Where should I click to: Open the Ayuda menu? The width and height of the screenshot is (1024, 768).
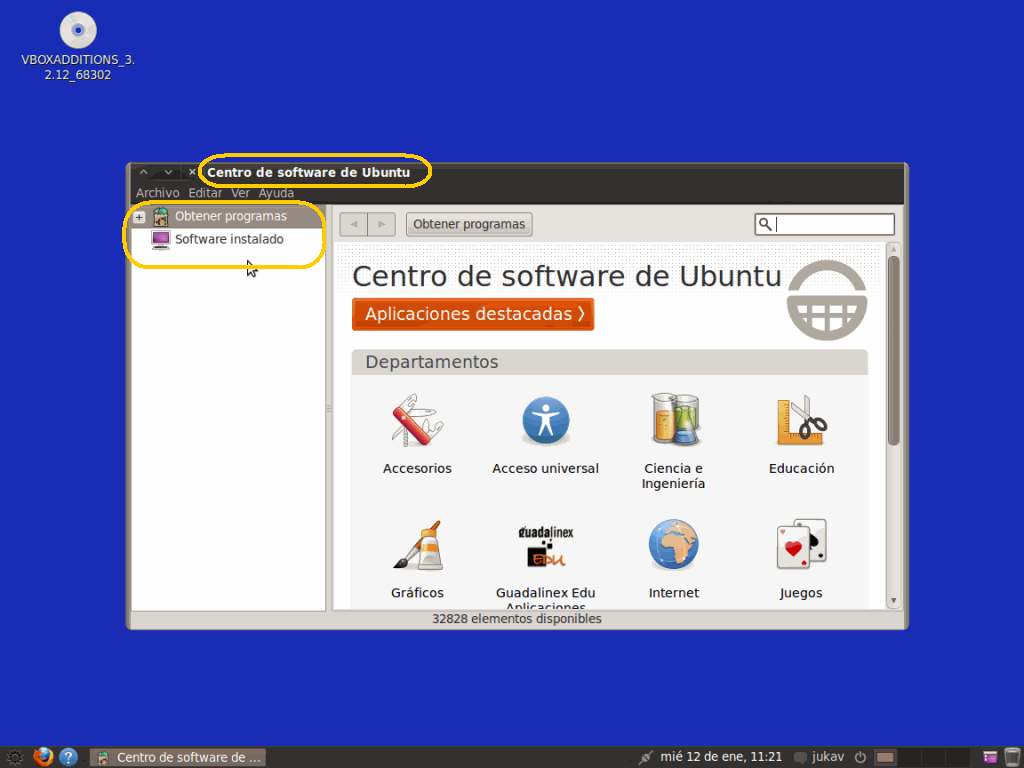(x=276, y=193)
